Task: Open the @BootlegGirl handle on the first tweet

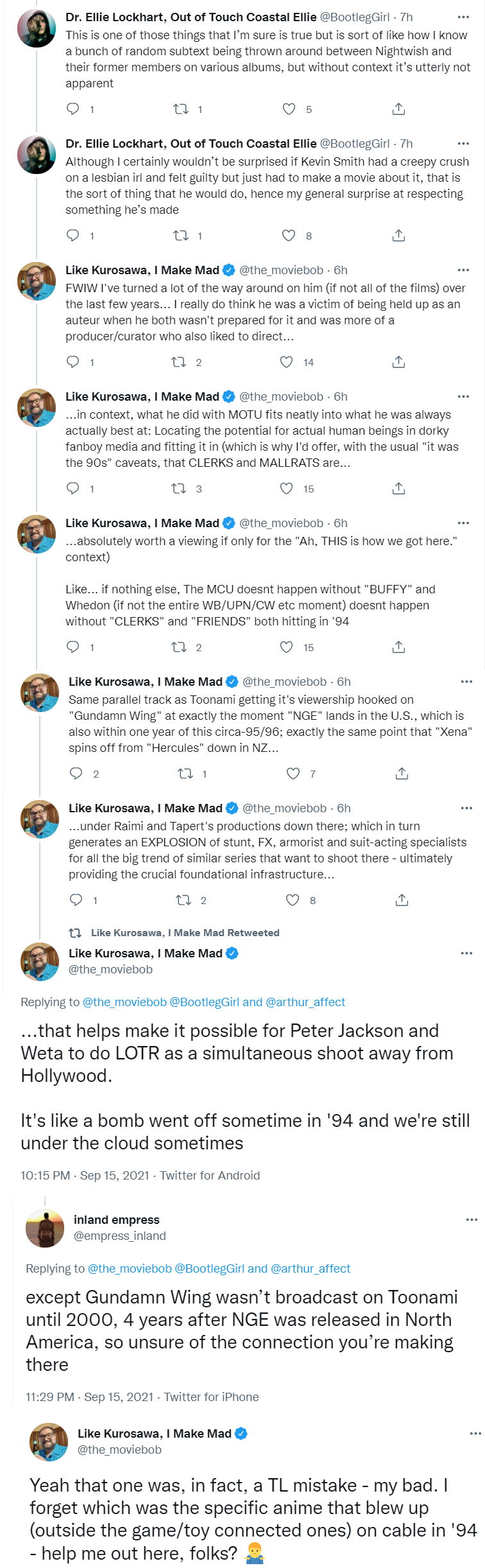Action: coord(355,17)
